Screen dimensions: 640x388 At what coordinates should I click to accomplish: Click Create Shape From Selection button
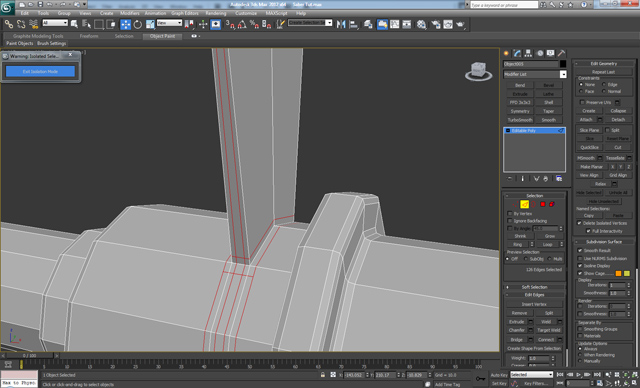(x=534, y=348)
